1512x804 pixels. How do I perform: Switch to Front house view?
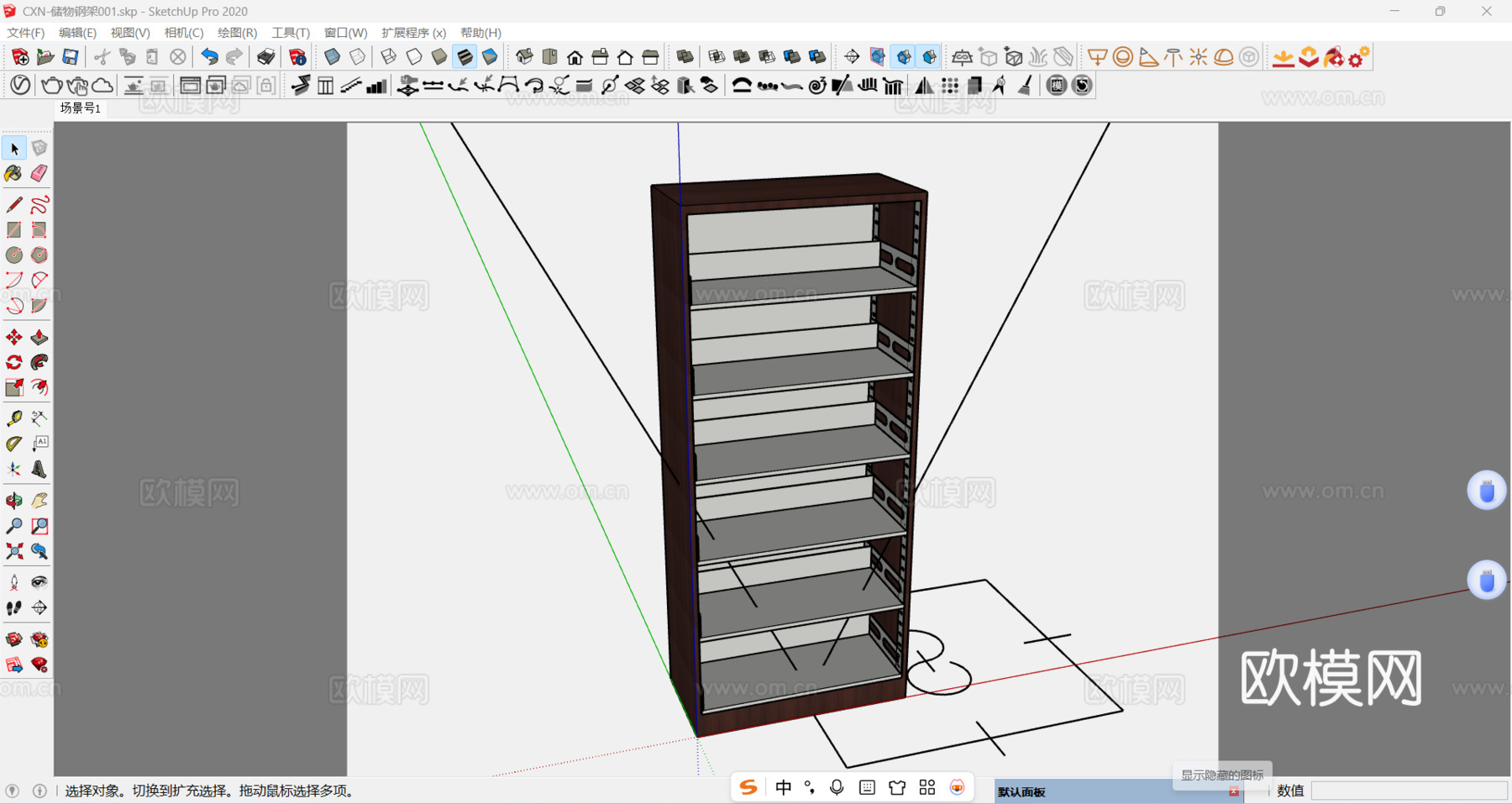coord(575,57)
